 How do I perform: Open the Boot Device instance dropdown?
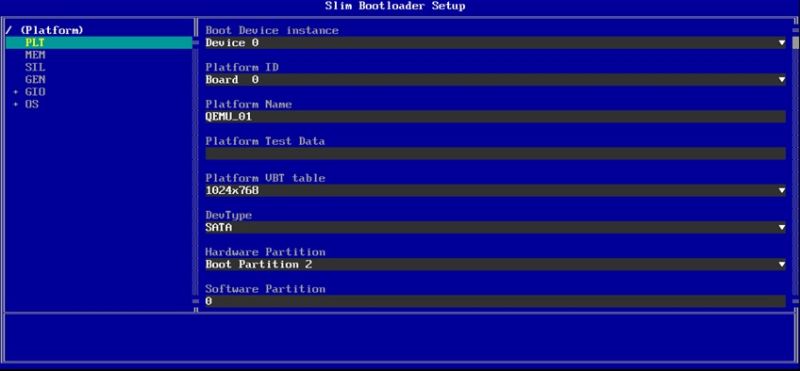click(x=495, y=43)
